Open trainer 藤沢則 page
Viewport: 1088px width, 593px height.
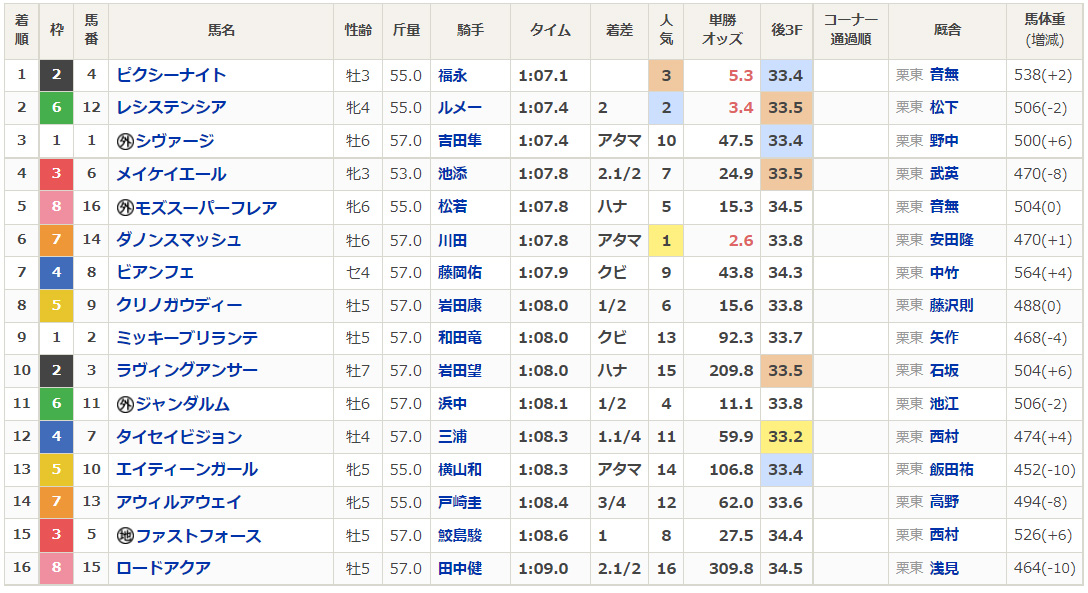click(x=951, y=305)
